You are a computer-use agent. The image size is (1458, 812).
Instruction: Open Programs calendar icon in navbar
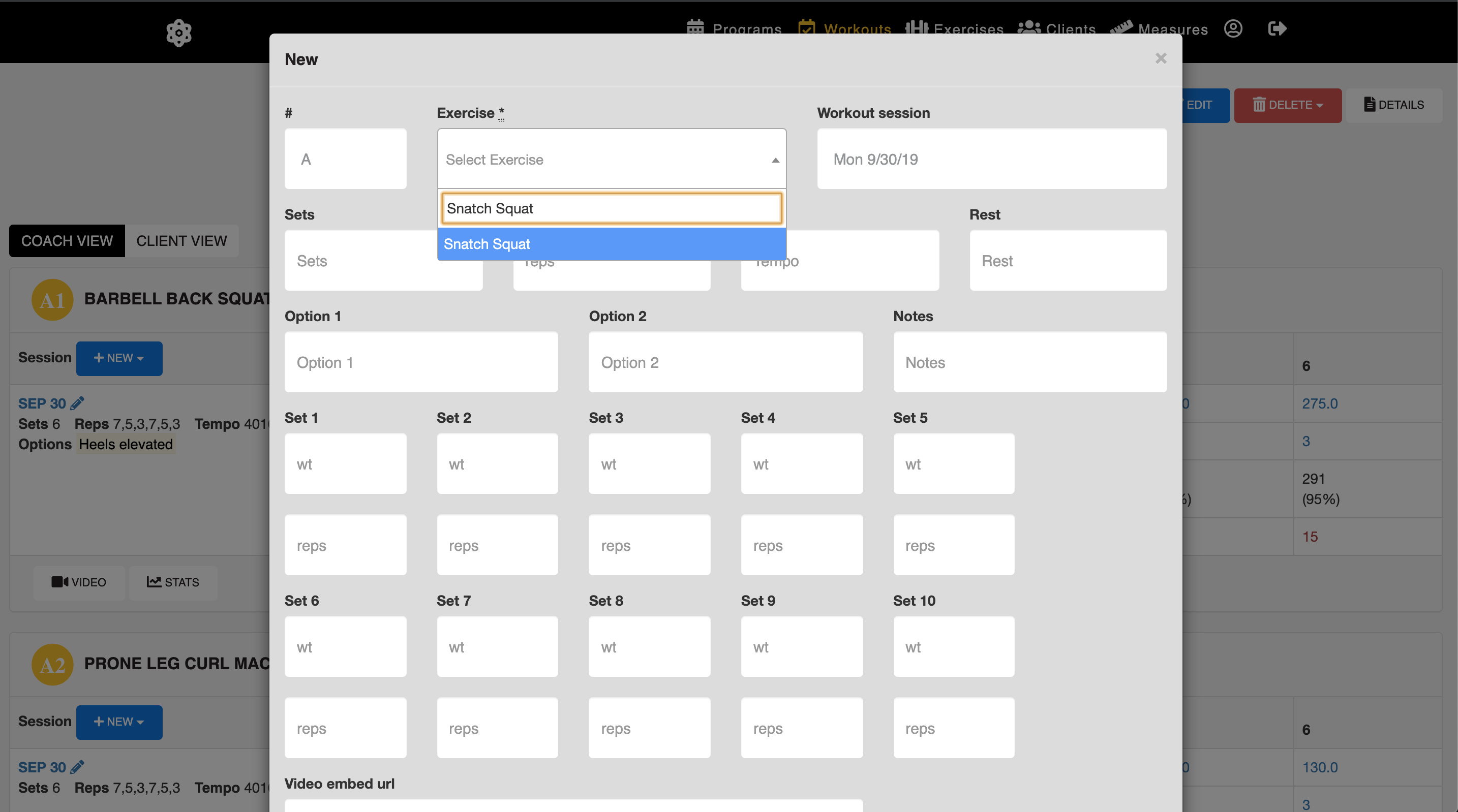(x=695, y=28)
